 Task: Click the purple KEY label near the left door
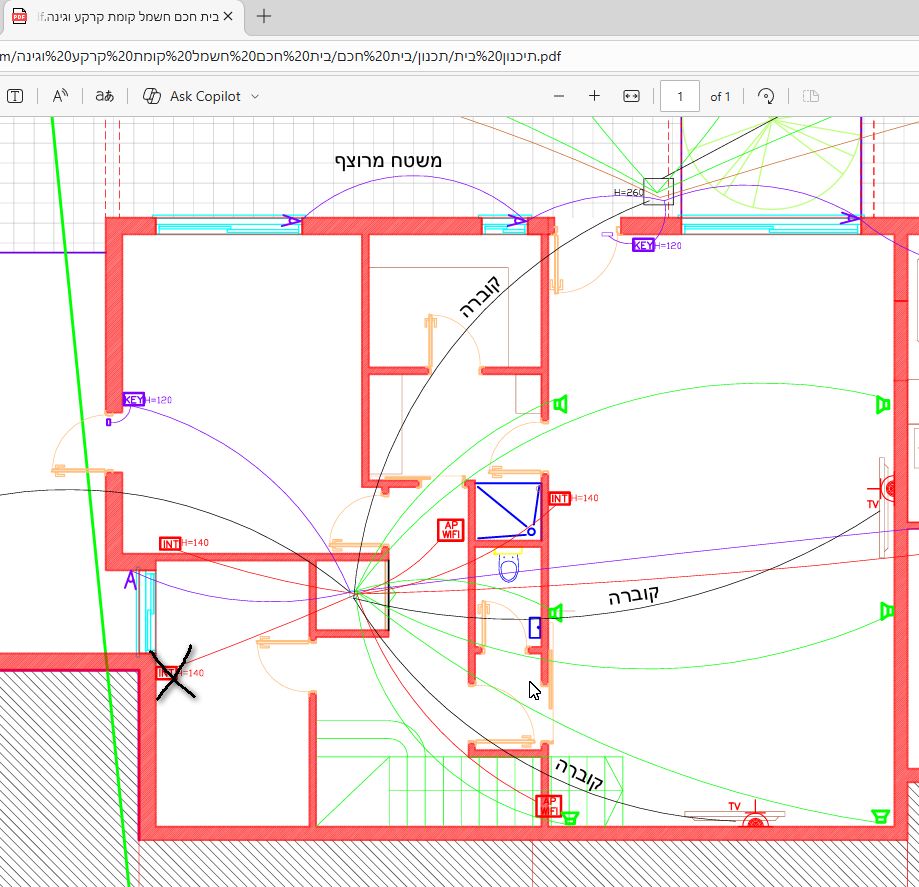133,400
